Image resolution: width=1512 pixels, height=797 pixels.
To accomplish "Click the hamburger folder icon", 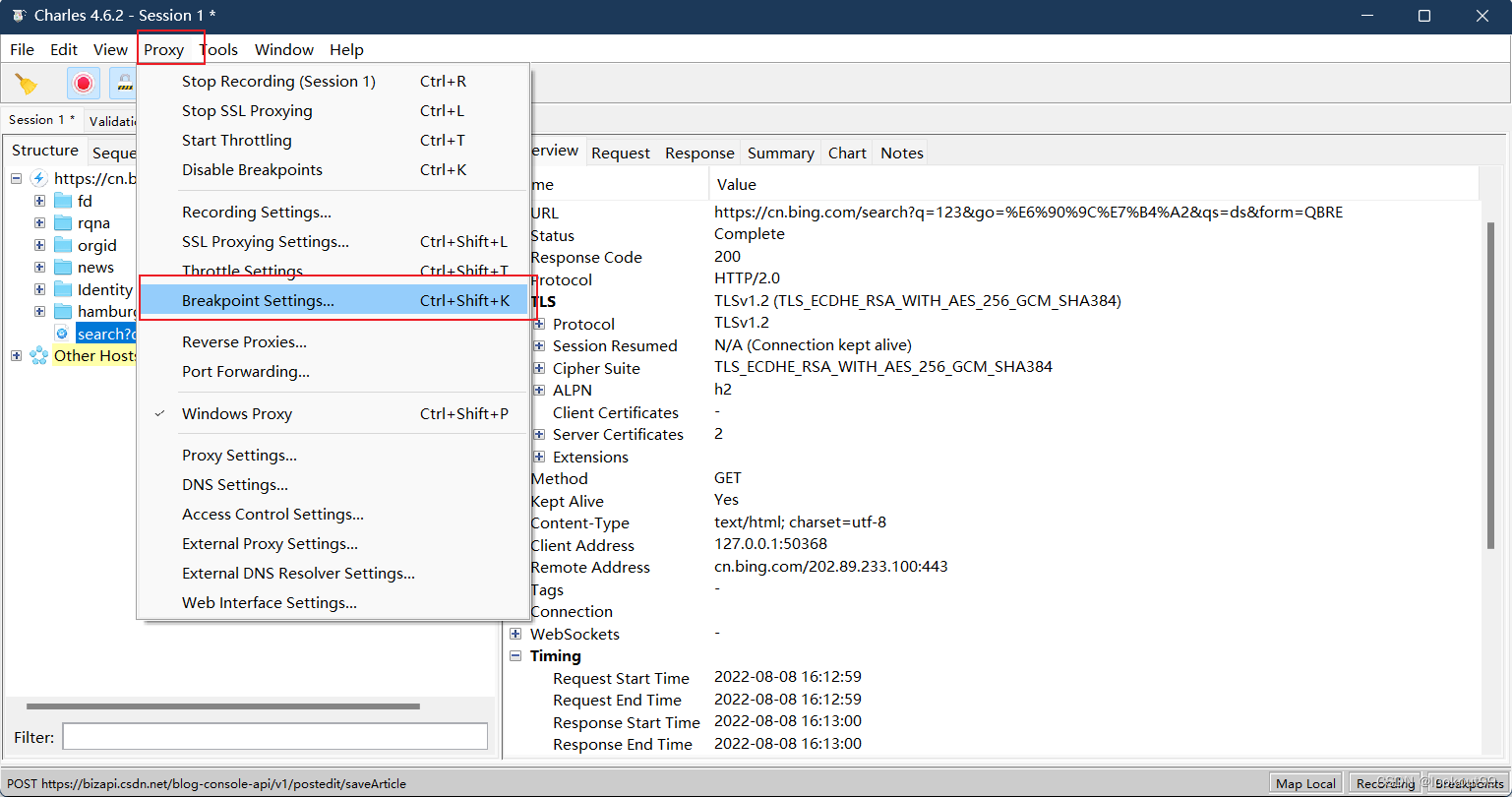I will pyautogui.click(x=63, y=312).
